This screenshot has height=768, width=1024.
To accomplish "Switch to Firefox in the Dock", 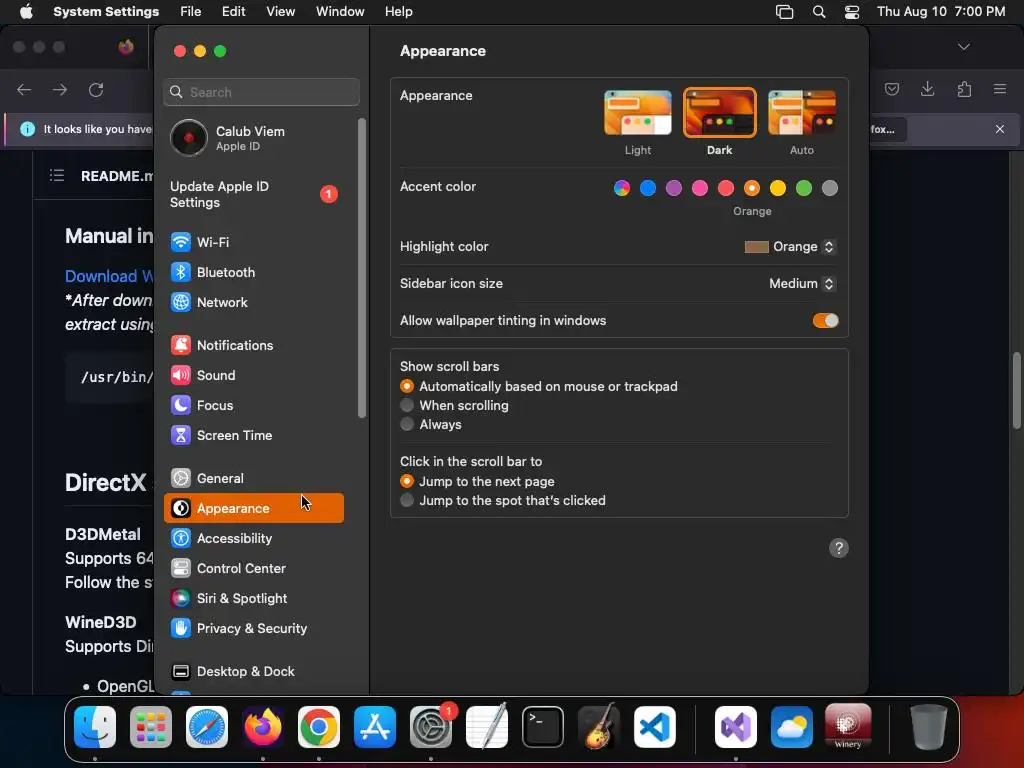I will coord(263,727).
